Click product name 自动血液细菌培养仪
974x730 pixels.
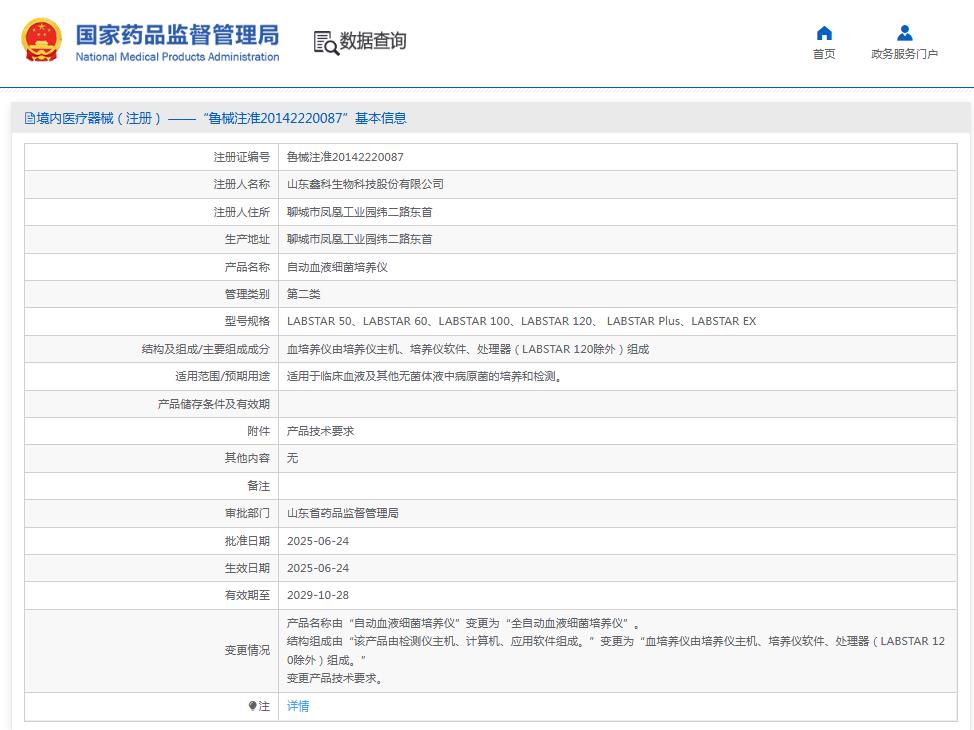point(337,267)
